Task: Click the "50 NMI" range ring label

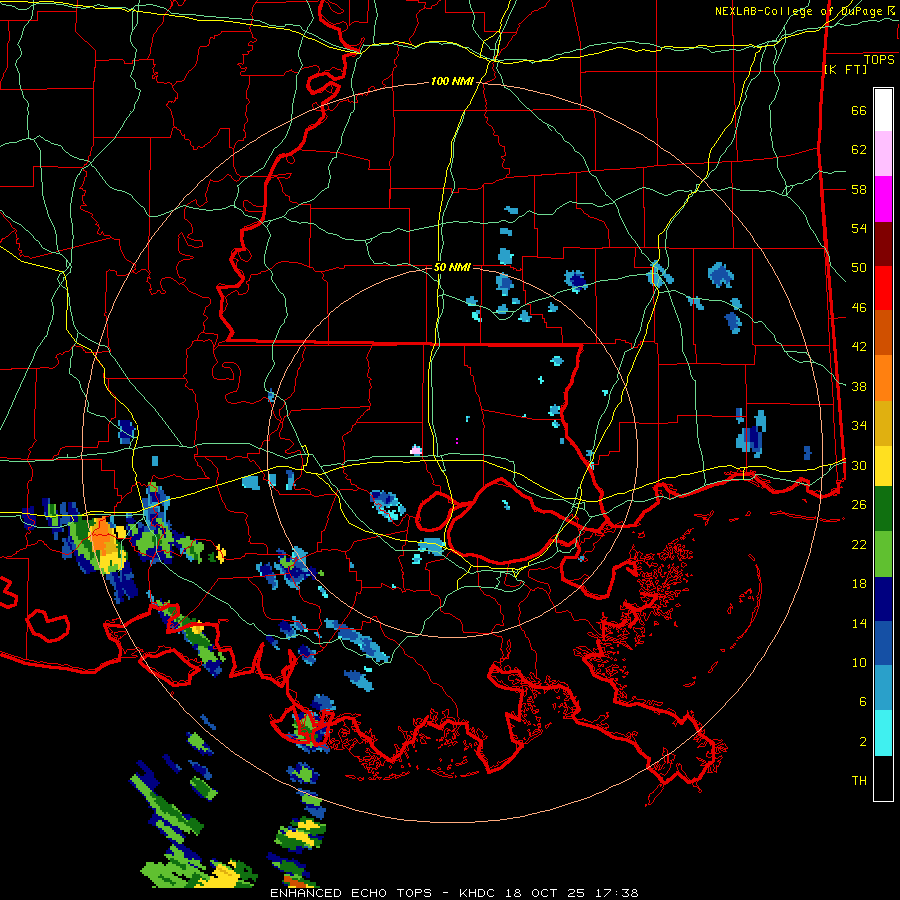Action: tap(452, 267)
